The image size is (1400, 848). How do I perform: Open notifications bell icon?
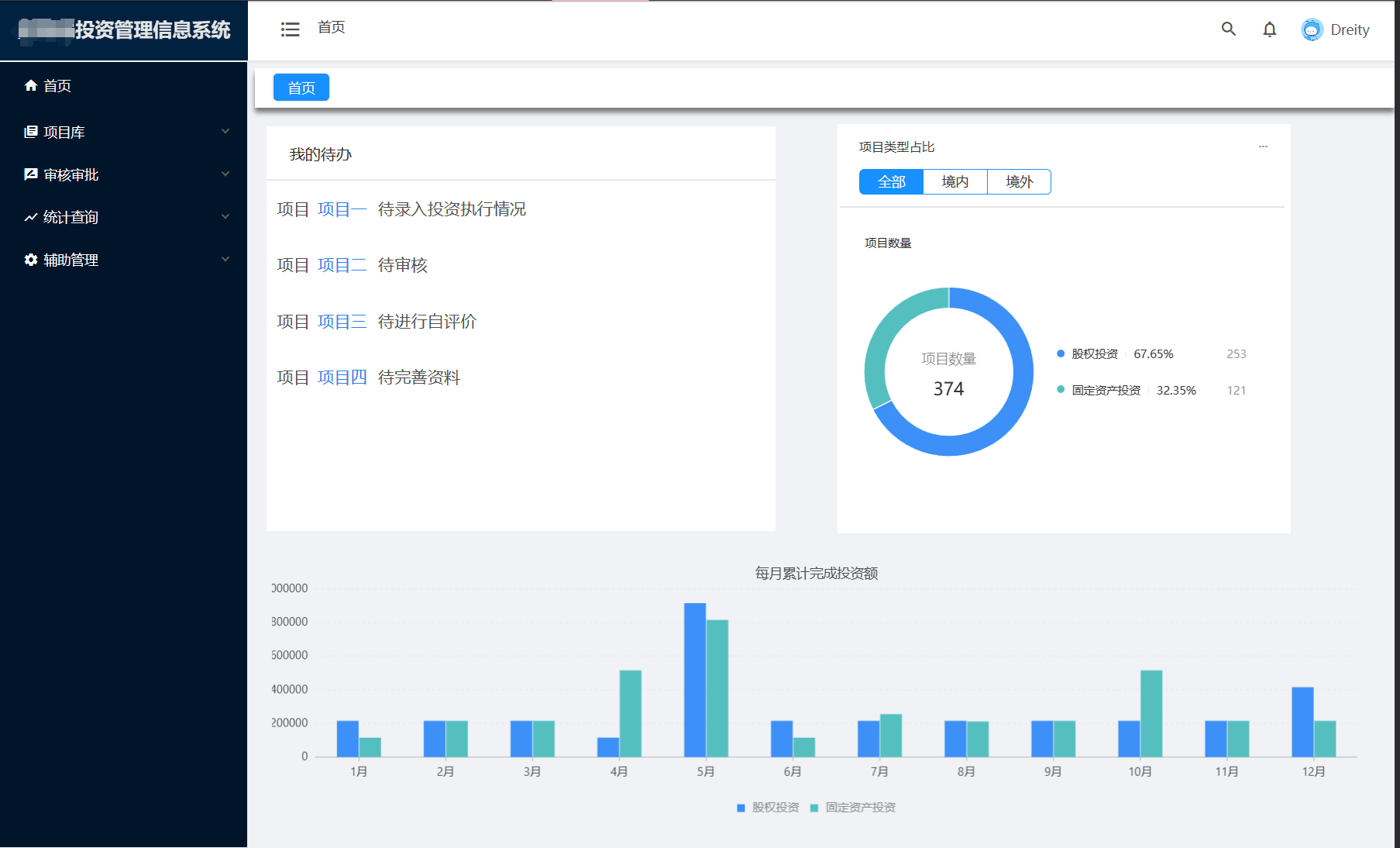tap(1269, 29)
